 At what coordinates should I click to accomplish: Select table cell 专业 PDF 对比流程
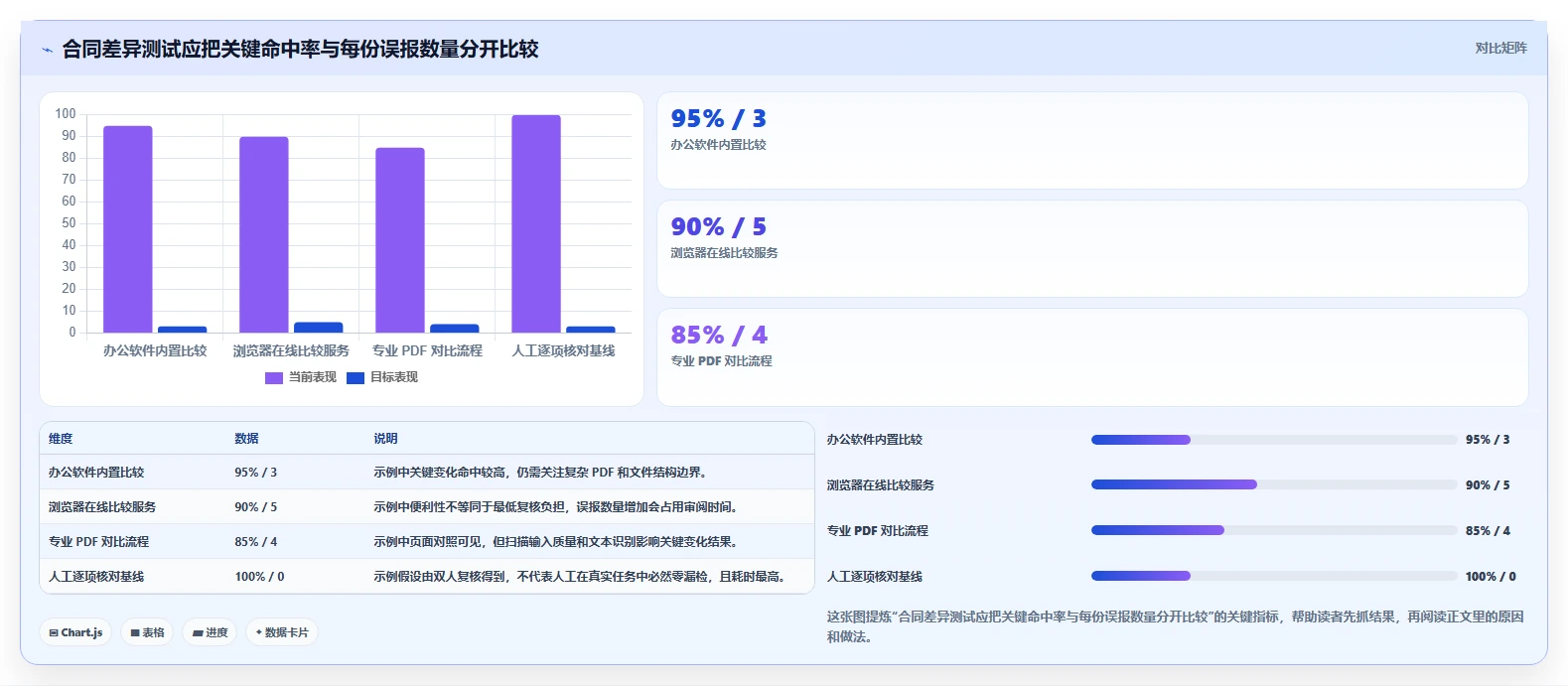[98, 542]
